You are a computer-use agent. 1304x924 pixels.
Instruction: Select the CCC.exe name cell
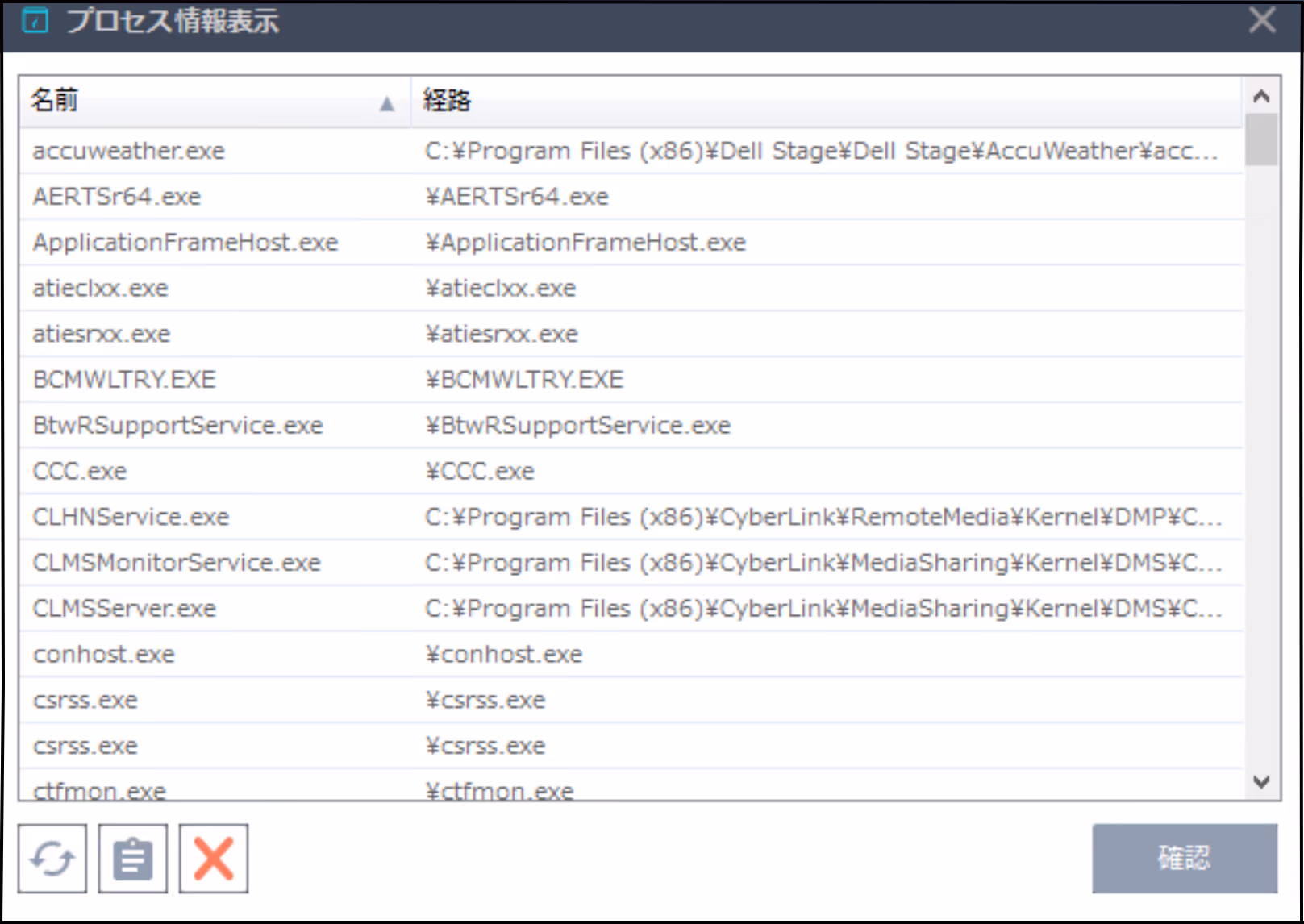coord(215,472)
